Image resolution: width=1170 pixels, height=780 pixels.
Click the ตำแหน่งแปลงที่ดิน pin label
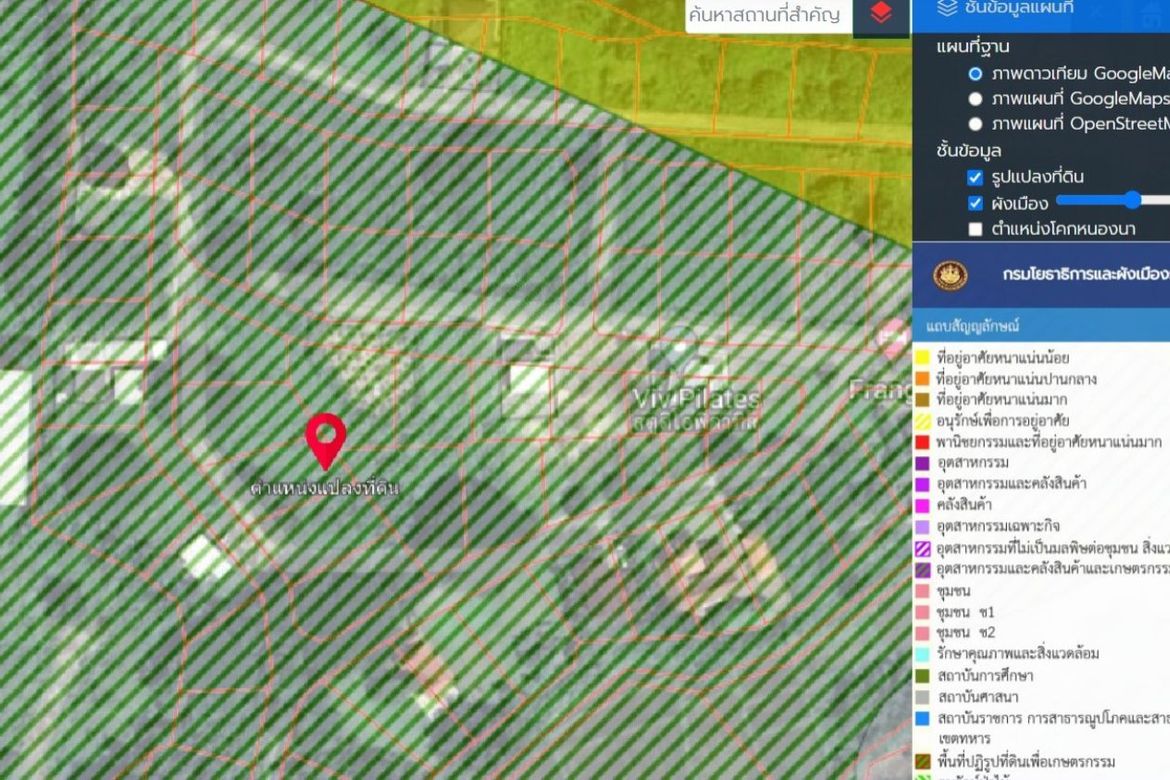pos(325,488)
